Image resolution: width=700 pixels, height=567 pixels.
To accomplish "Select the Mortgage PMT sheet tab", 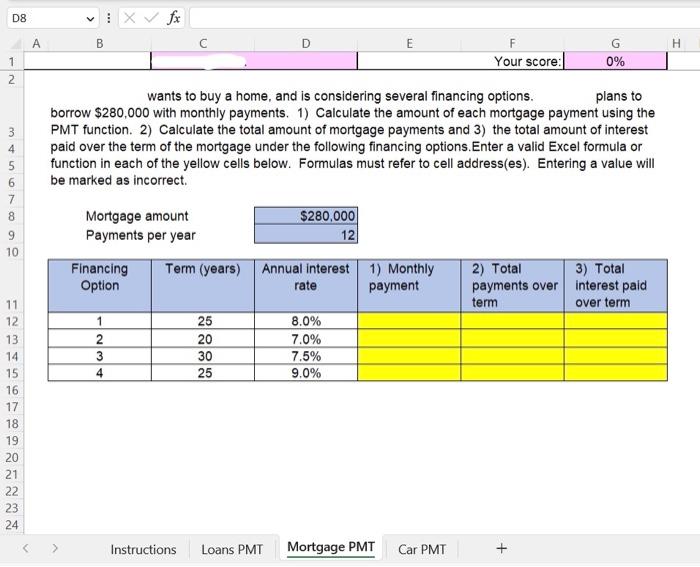I will pos(331,547).
